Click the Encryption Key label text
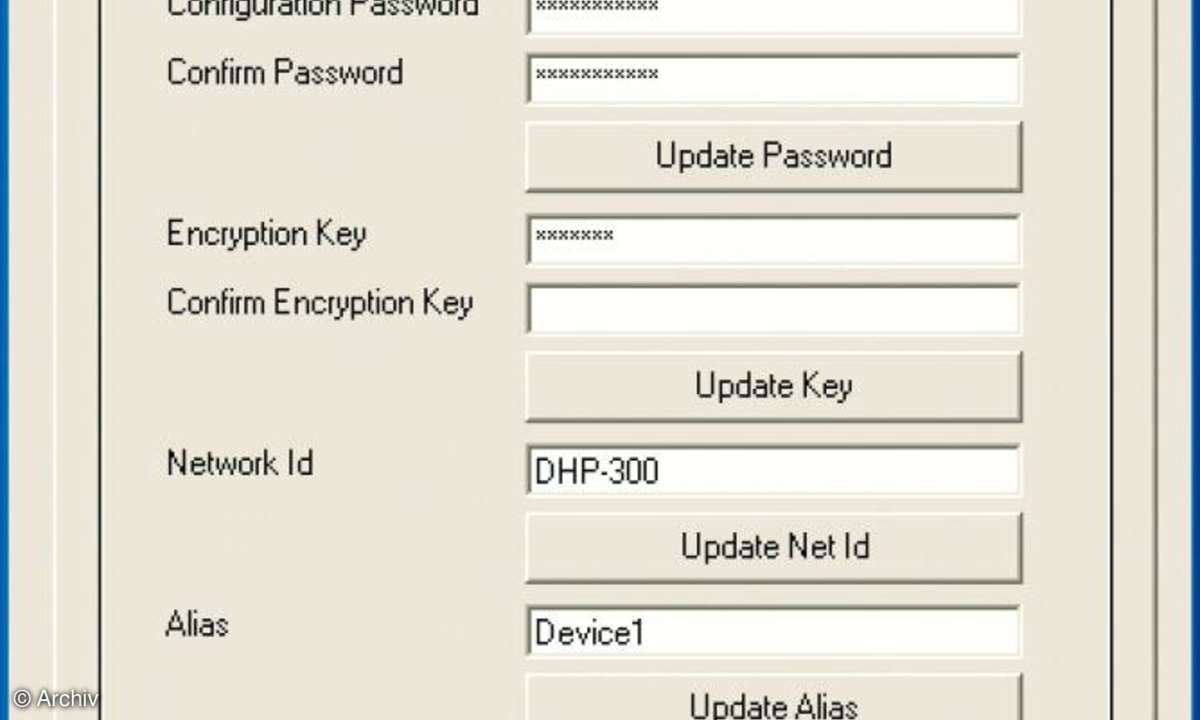 [266, 234]
